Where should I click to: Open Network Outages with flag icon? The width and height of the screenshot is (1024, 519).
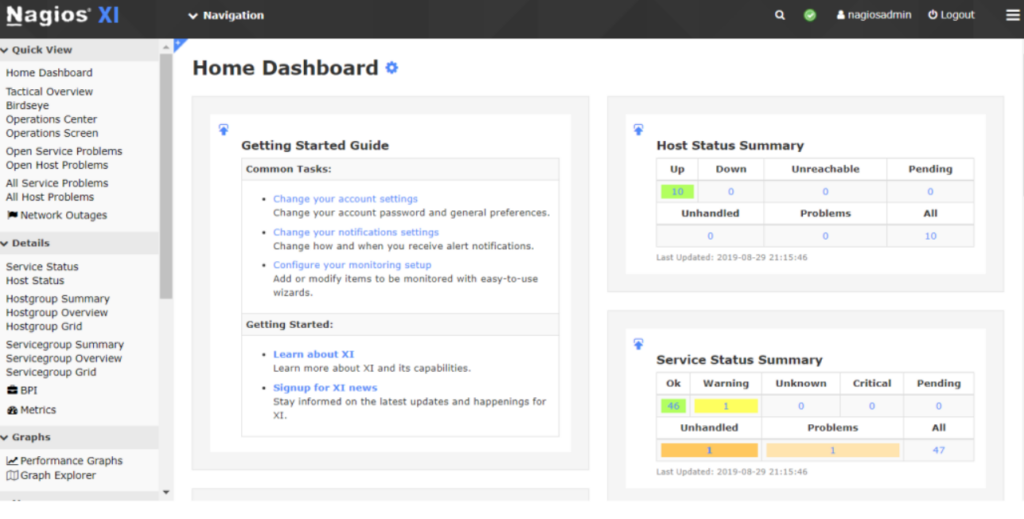[57, 215]
